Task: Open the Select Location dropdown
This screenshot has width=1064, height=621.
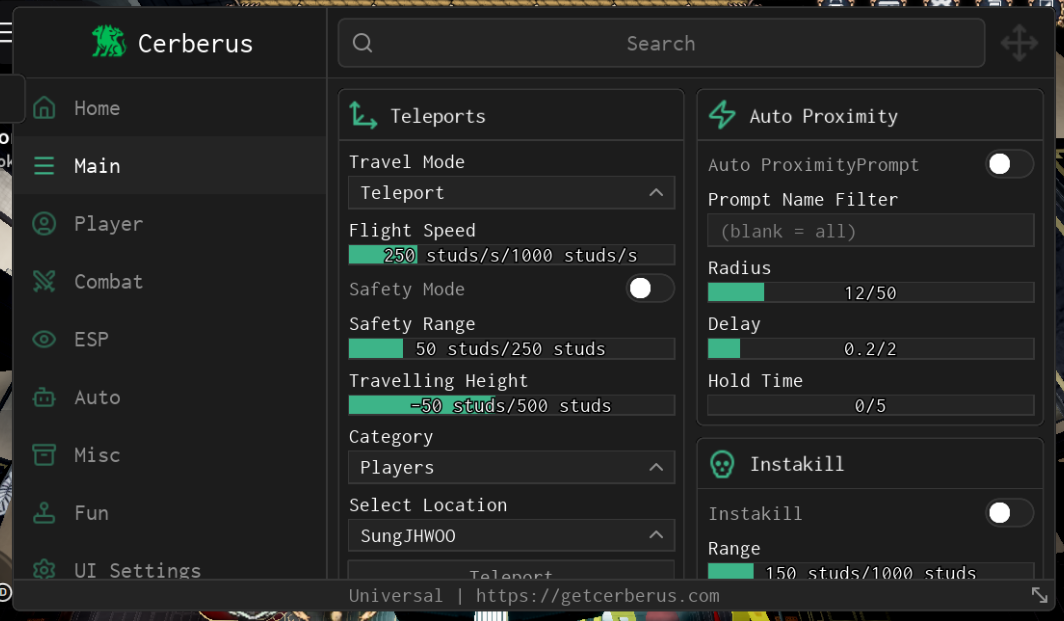Action: pyautogui.click(x=511, y=536)
